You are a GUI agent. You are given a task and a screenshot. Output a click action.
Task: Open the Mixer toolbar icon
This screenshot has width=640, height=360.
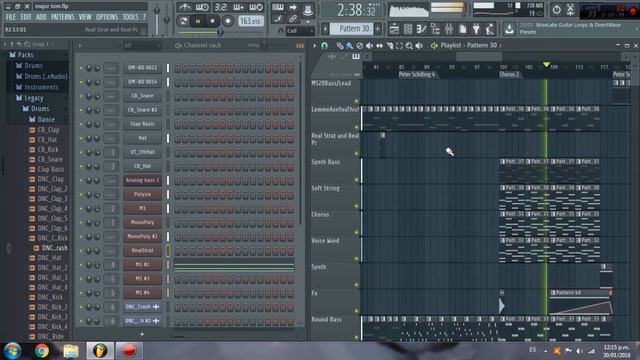point(449,29)
